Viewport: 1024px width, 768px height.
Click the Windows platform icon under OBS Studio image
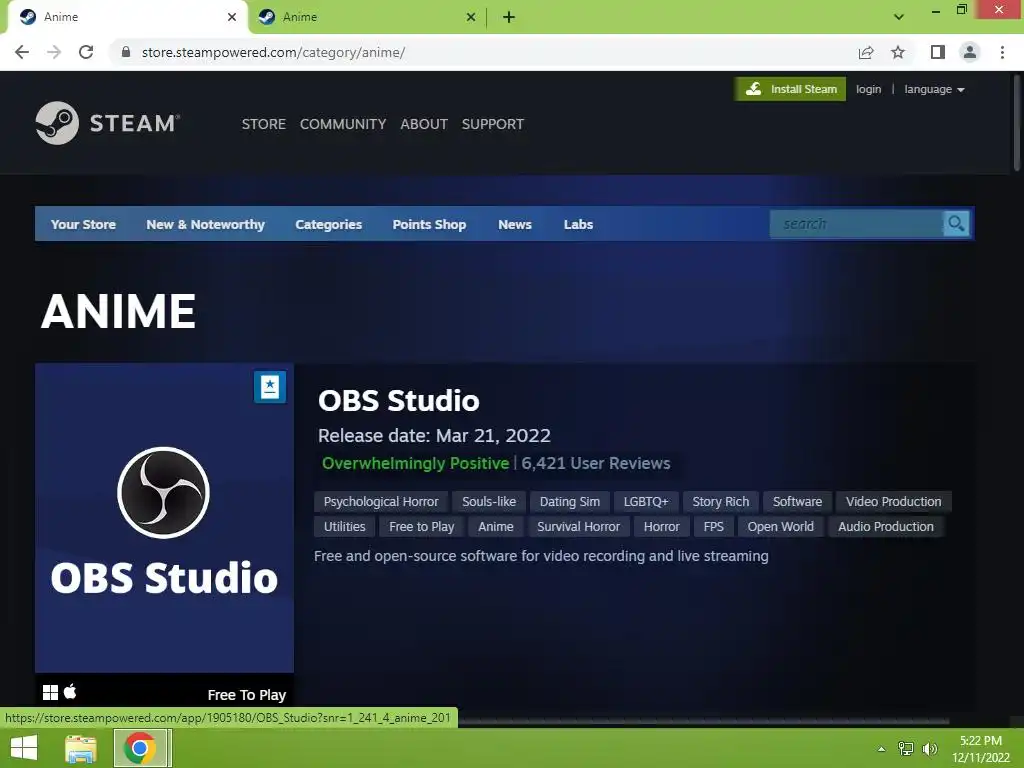click(50, 692)
